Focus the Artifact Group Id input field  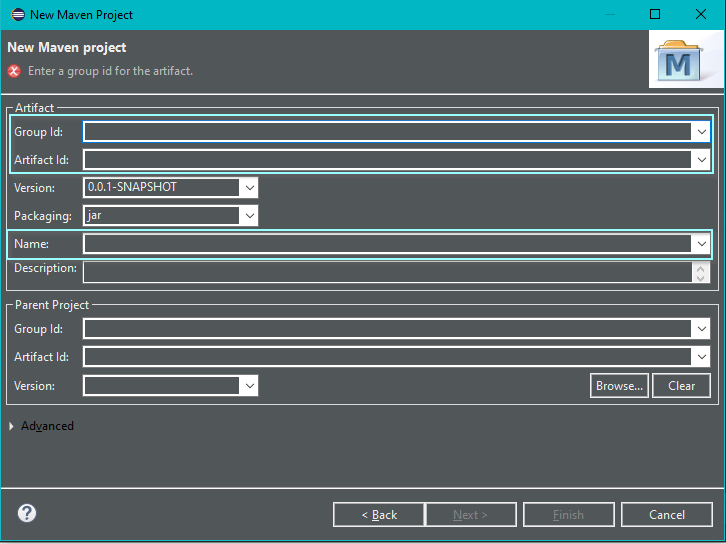(388, 132)
